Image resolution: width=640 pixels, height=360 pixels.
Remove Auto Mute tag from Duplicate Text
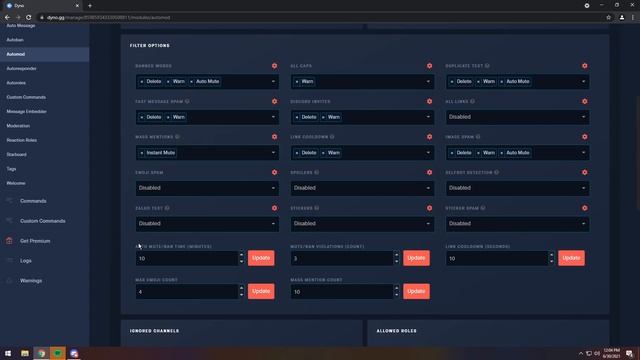pos(502,82)
